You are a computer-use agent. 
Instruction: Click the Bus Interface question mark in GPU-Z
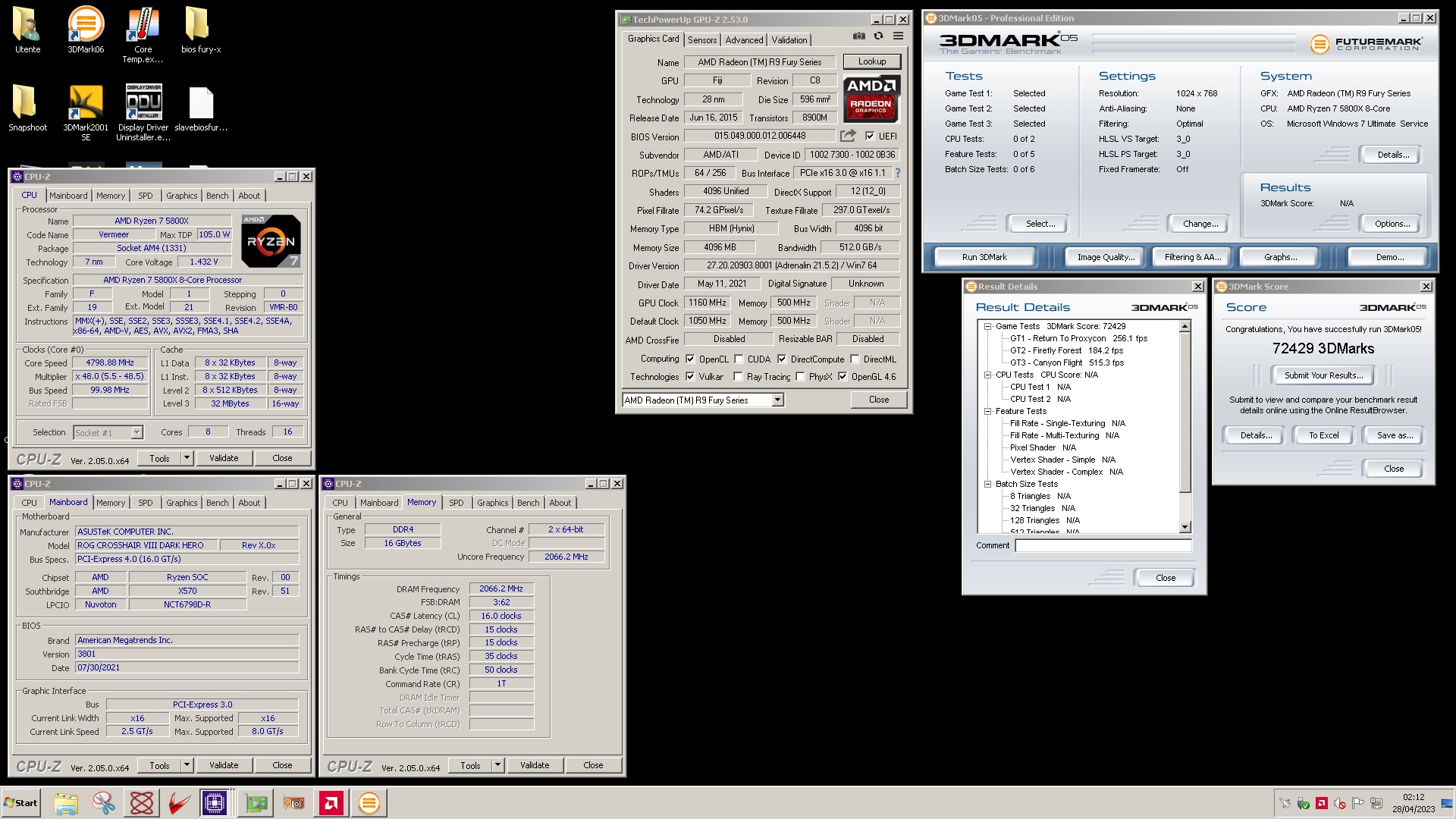coord(898,173)
